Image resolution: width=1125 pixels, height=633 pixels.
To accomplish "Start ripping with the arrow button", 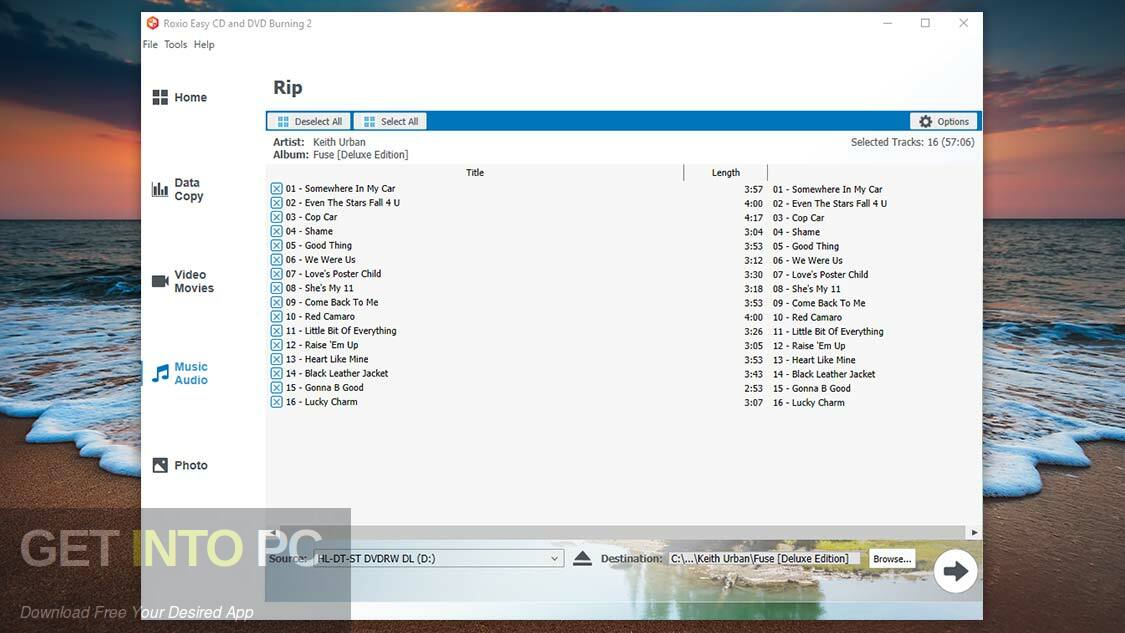I will tap(955, 571).
